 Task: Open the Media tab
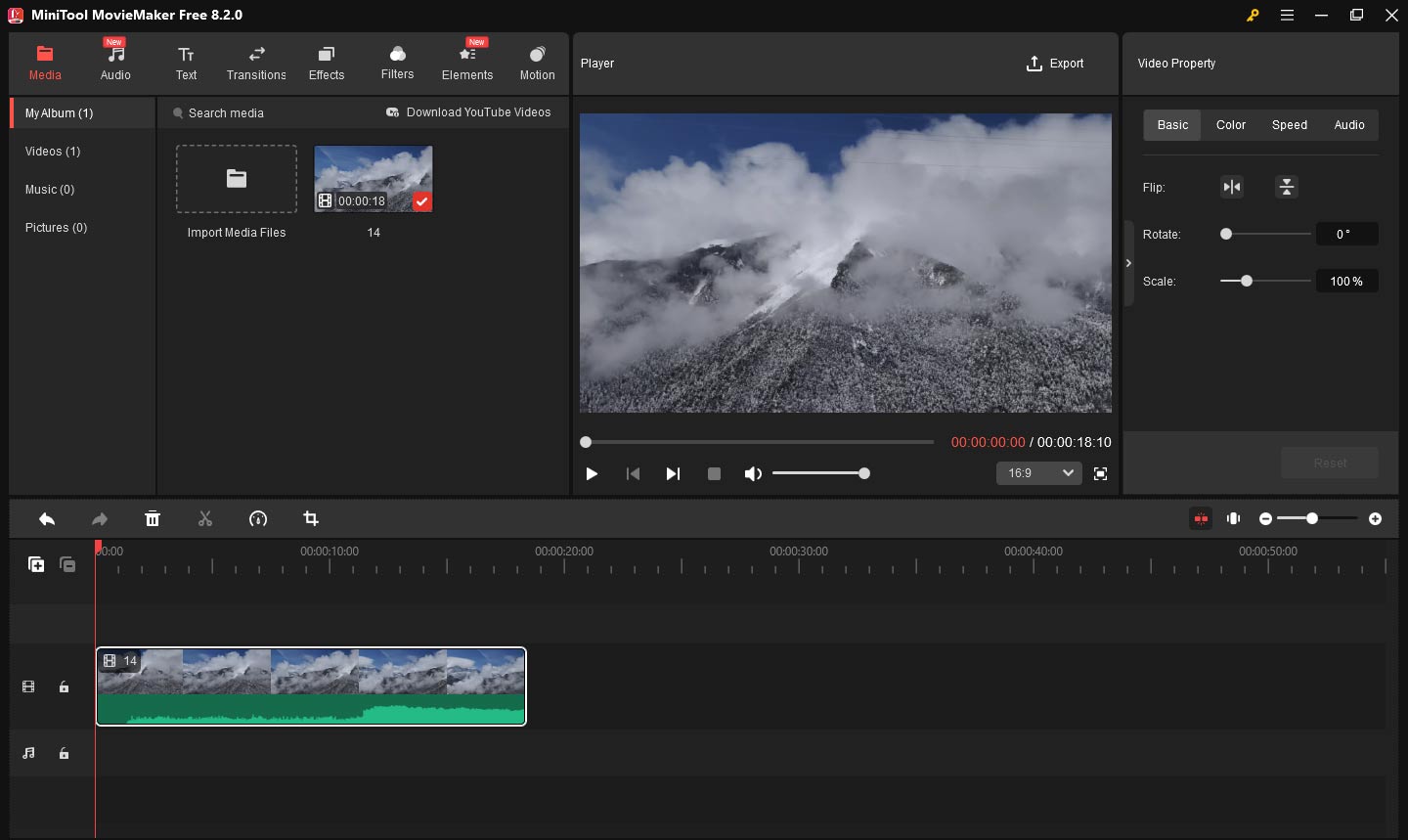(45, 63)
